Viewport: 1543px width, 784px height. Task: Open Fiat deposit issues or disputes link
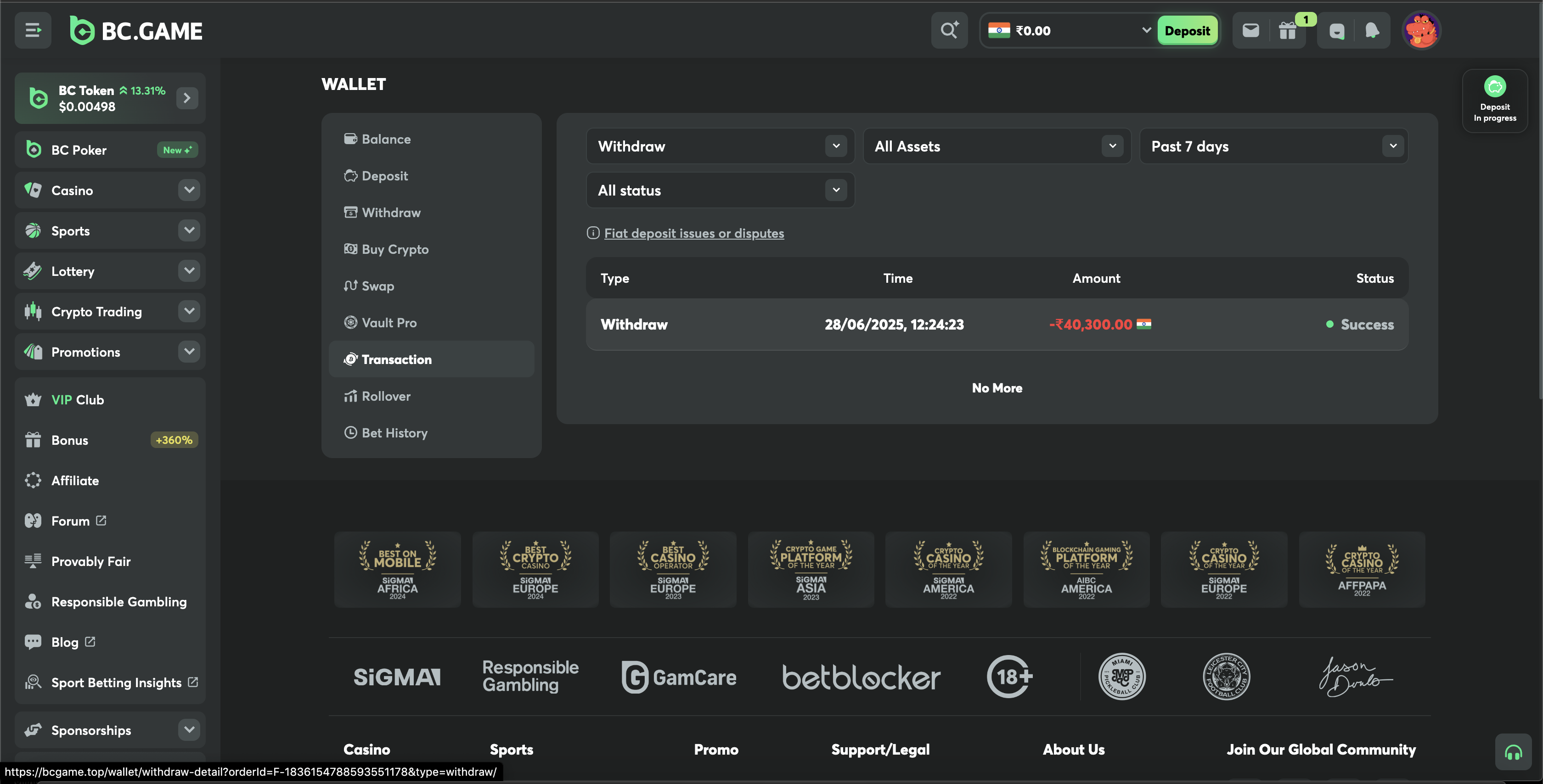click(x=693, y=233)
